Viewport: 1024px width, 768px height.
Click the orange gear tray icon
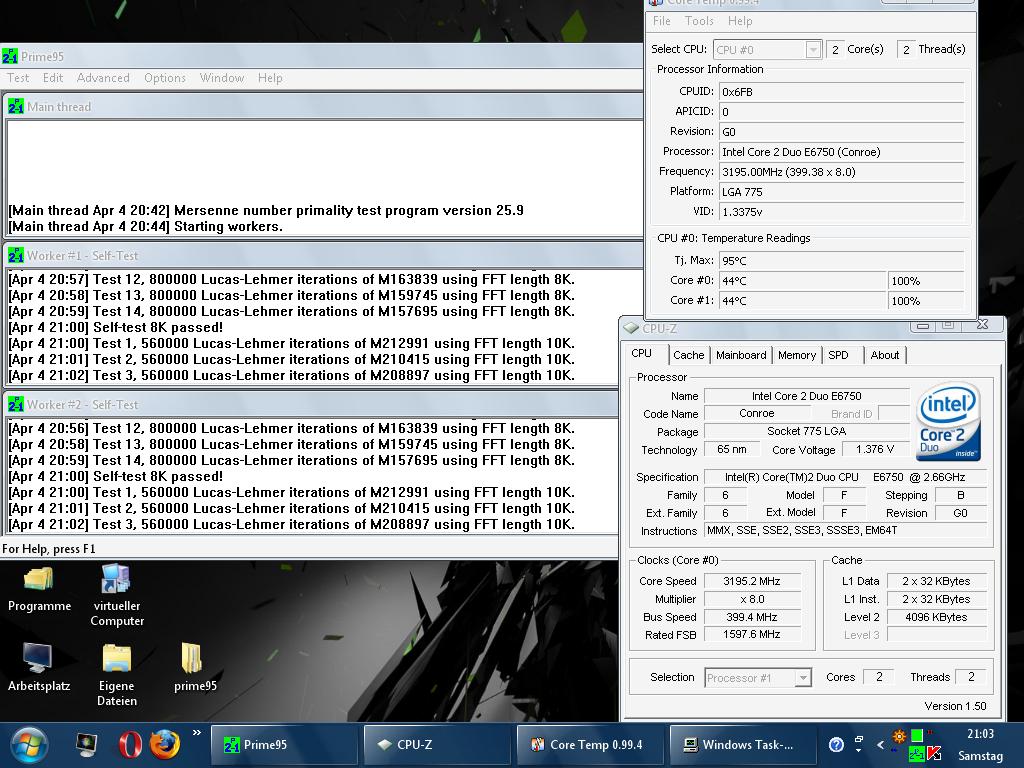899,737
